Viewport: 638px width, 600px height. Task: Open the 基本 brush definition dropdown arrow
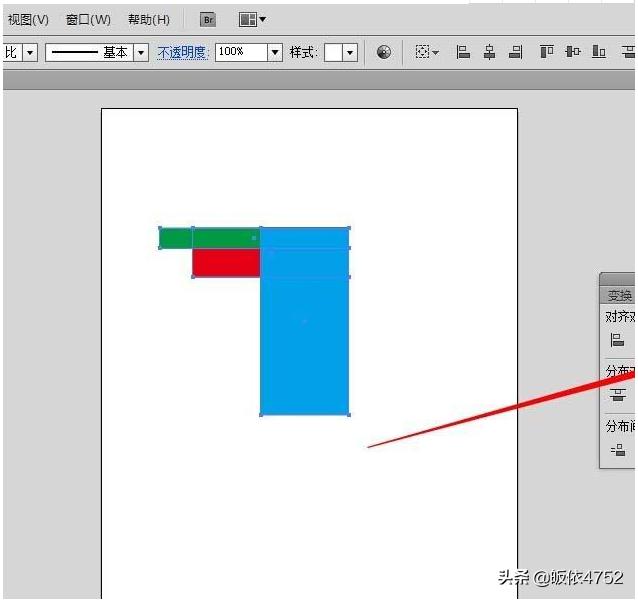point(141,52)
